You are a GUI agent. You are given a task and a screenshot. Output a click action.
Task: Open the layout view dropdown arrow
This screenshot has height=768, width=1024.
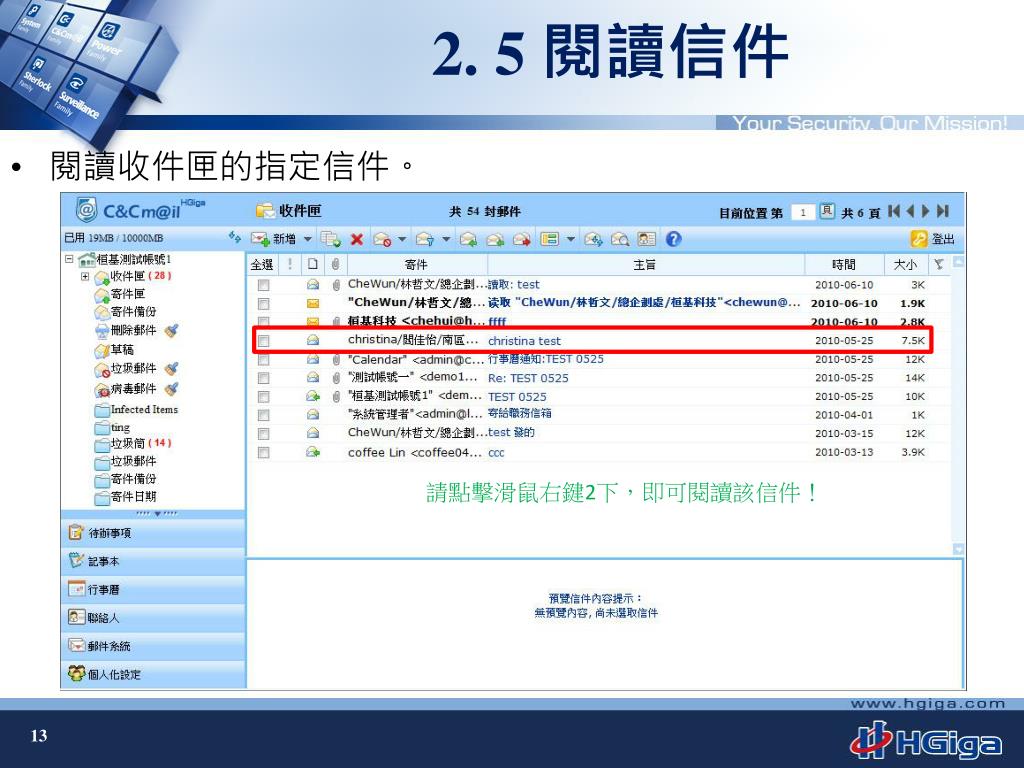570,239
